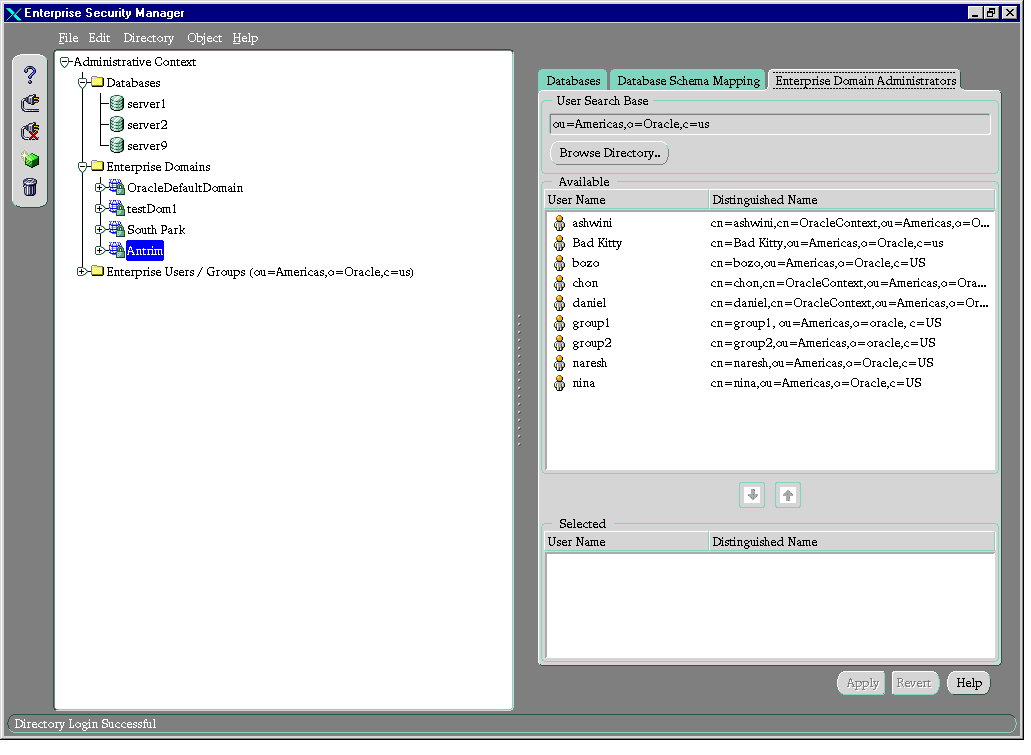Click the move up arrow button
This screenshot has width=1031, height=755.
788,495
